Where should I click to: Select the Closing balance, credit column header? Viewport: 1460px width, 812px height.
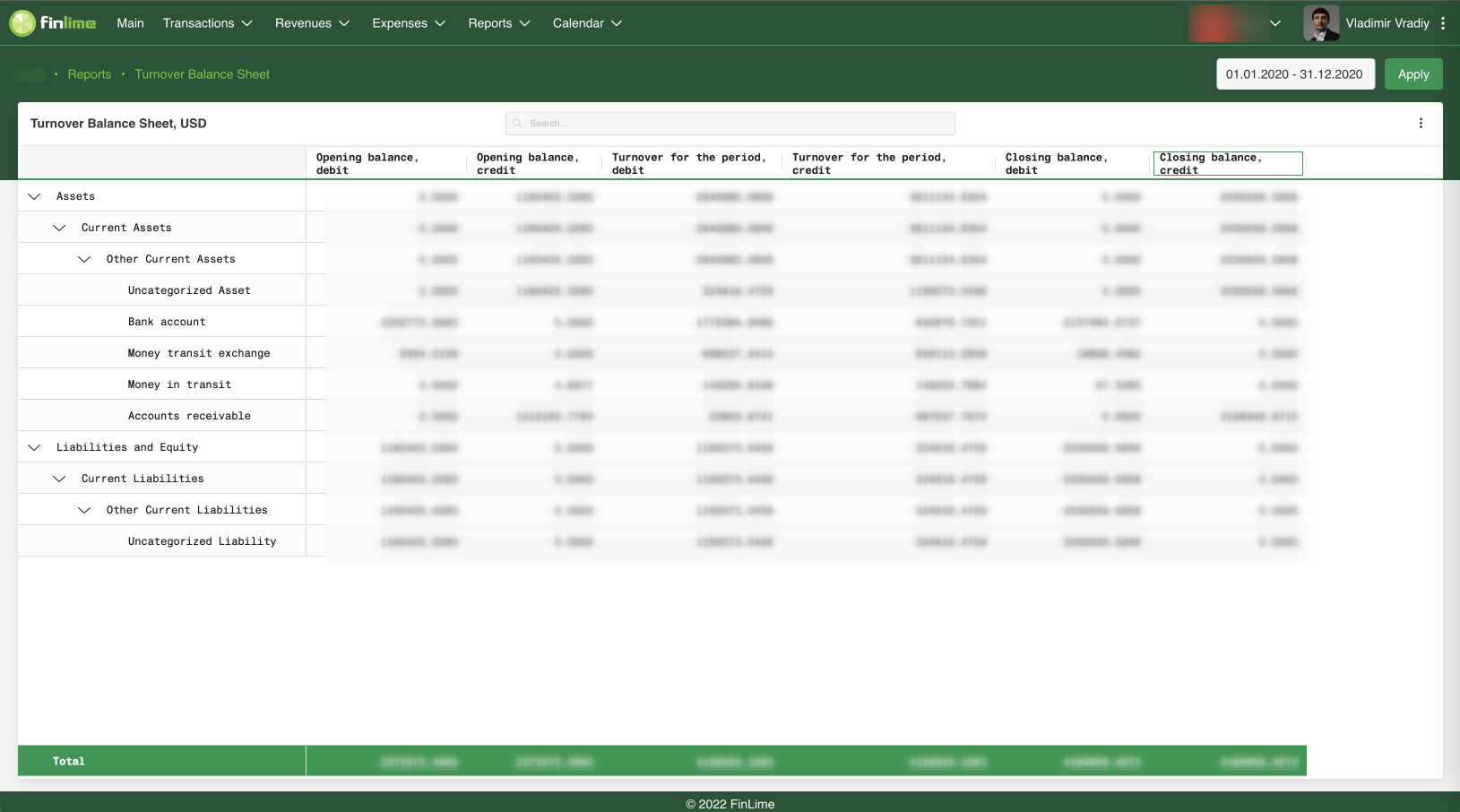(x=1227, y=163)
